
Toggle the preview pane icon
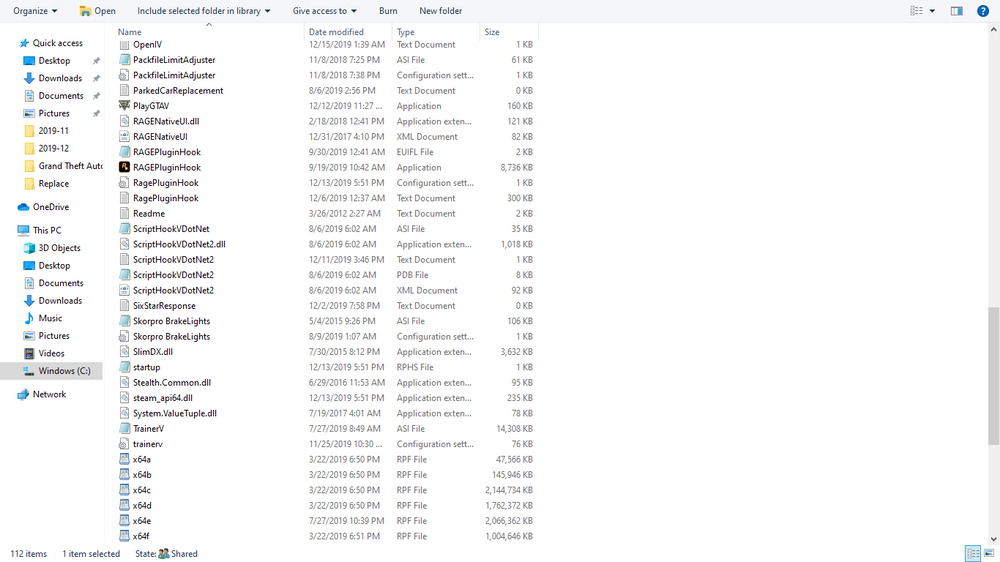coord(957,11)
